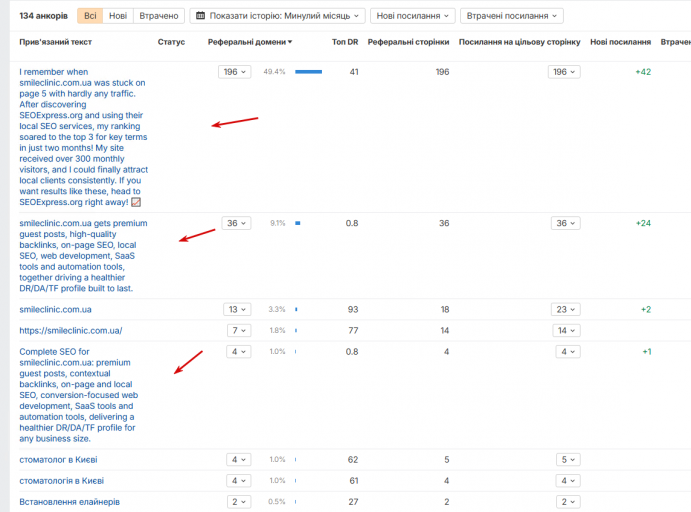Screen dimensions: 691x512
Task: Expand referring domains dropdown for стоматологія в Києві
Action: tap(239, 481)
